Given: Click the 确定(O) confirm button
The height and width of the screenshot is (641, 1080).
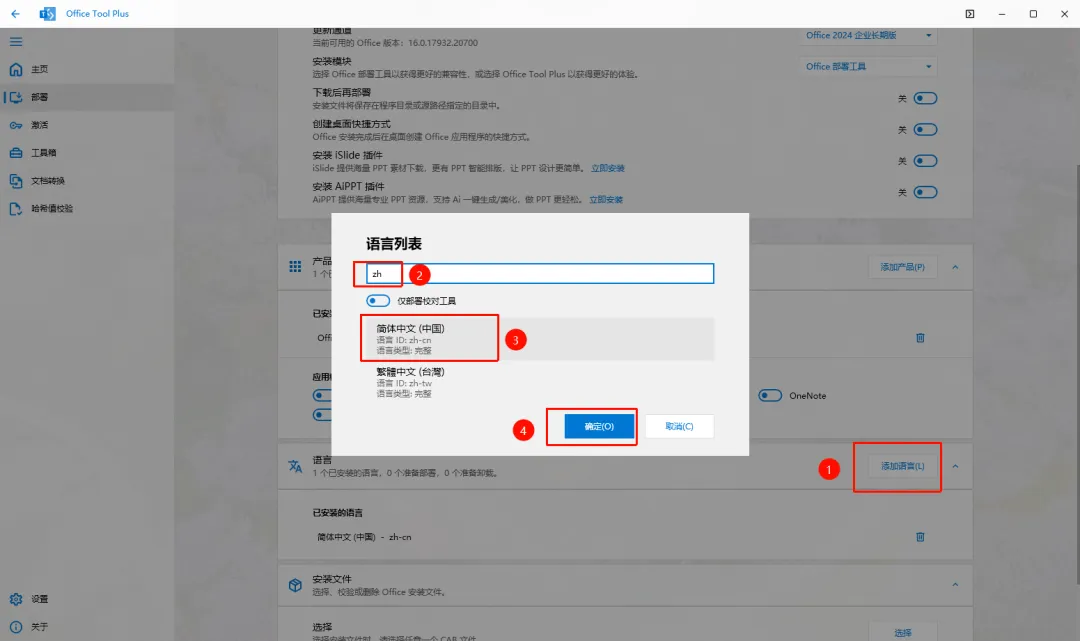Looking at the screenshot, I should pos(599,426).
